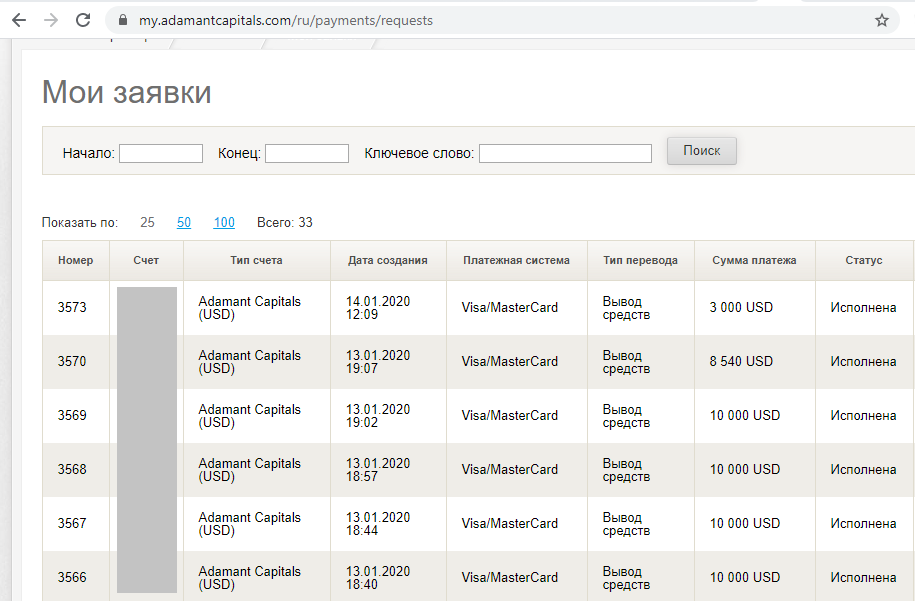Viewport: 915px width, 601px height.
Task: Click Исполнена status in row 3570
Action: coord(864,362)
